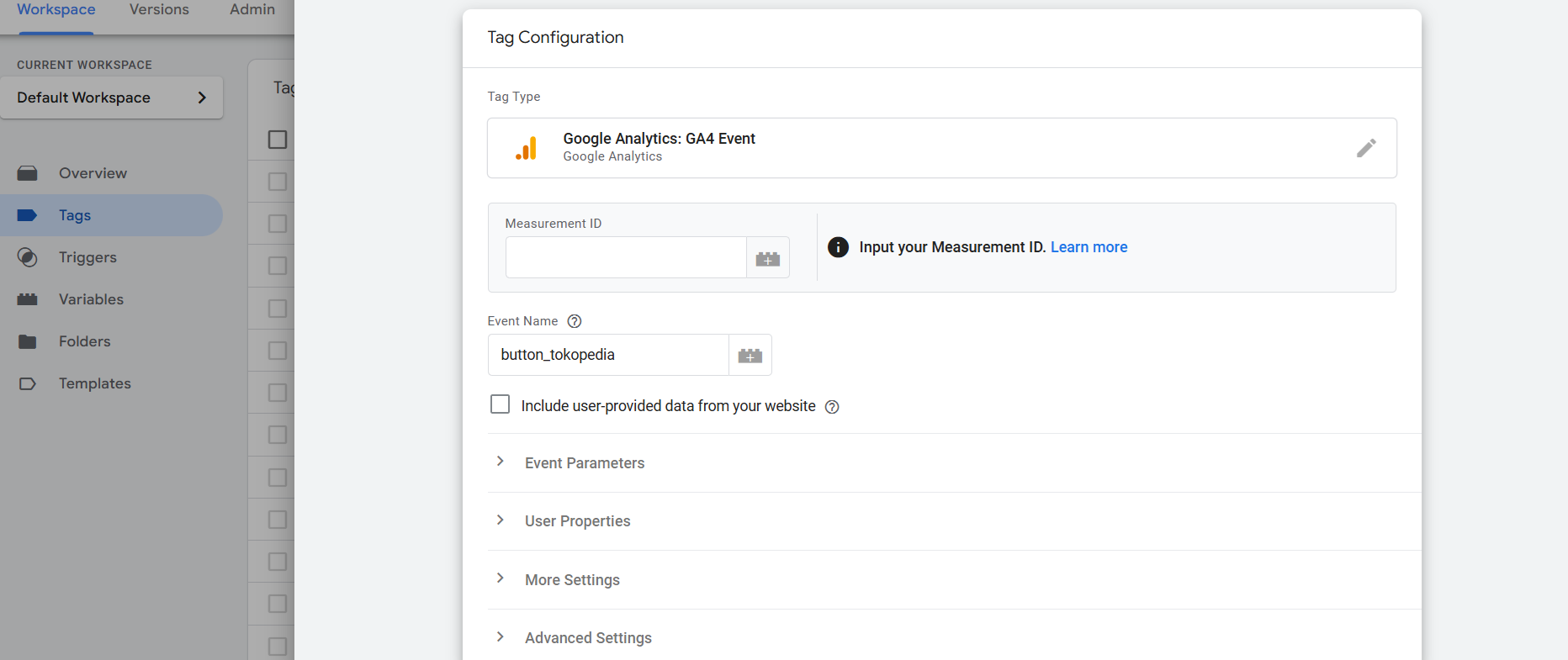
Task: Toggle the select-all checkbox in tags table header
Action: pos(278,140)
